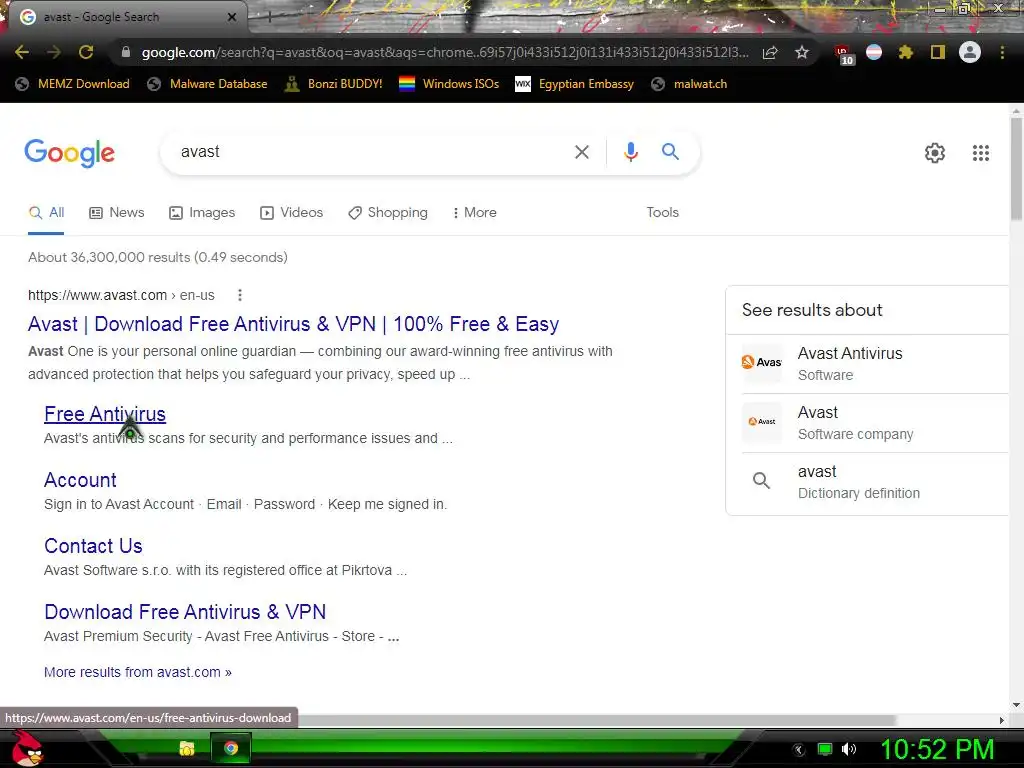The width and height of the screenshot is (1024, 768).
Task: Click the green network monitor tray icon
Action: click(x=825, y=749)
